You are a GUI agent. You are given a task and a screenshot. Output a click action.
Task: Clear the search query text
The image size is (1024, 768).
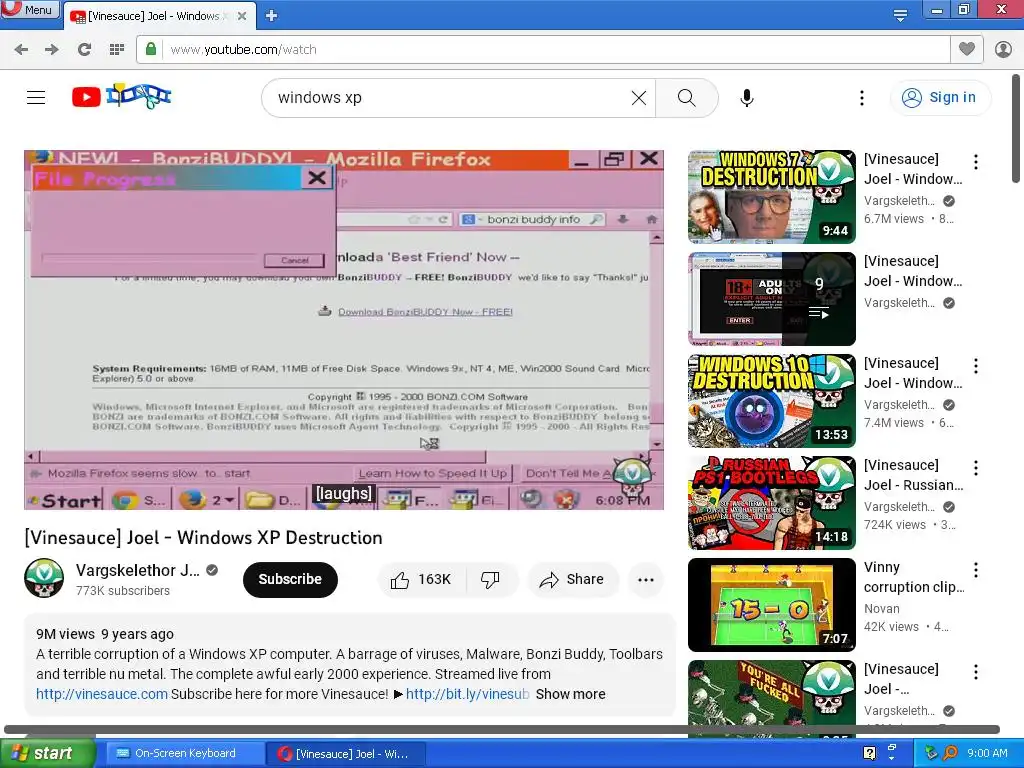639,98
